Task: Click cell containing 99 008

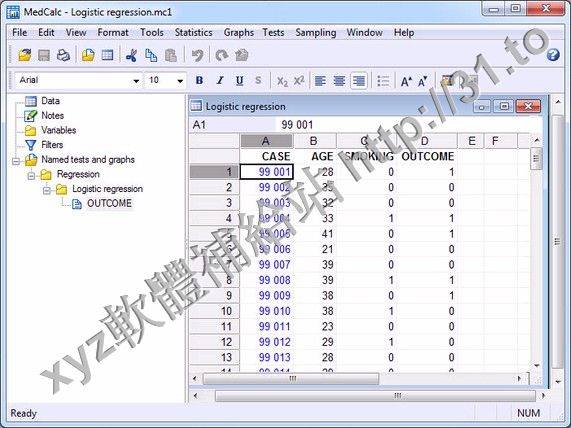Action: [x=267, y=280]
